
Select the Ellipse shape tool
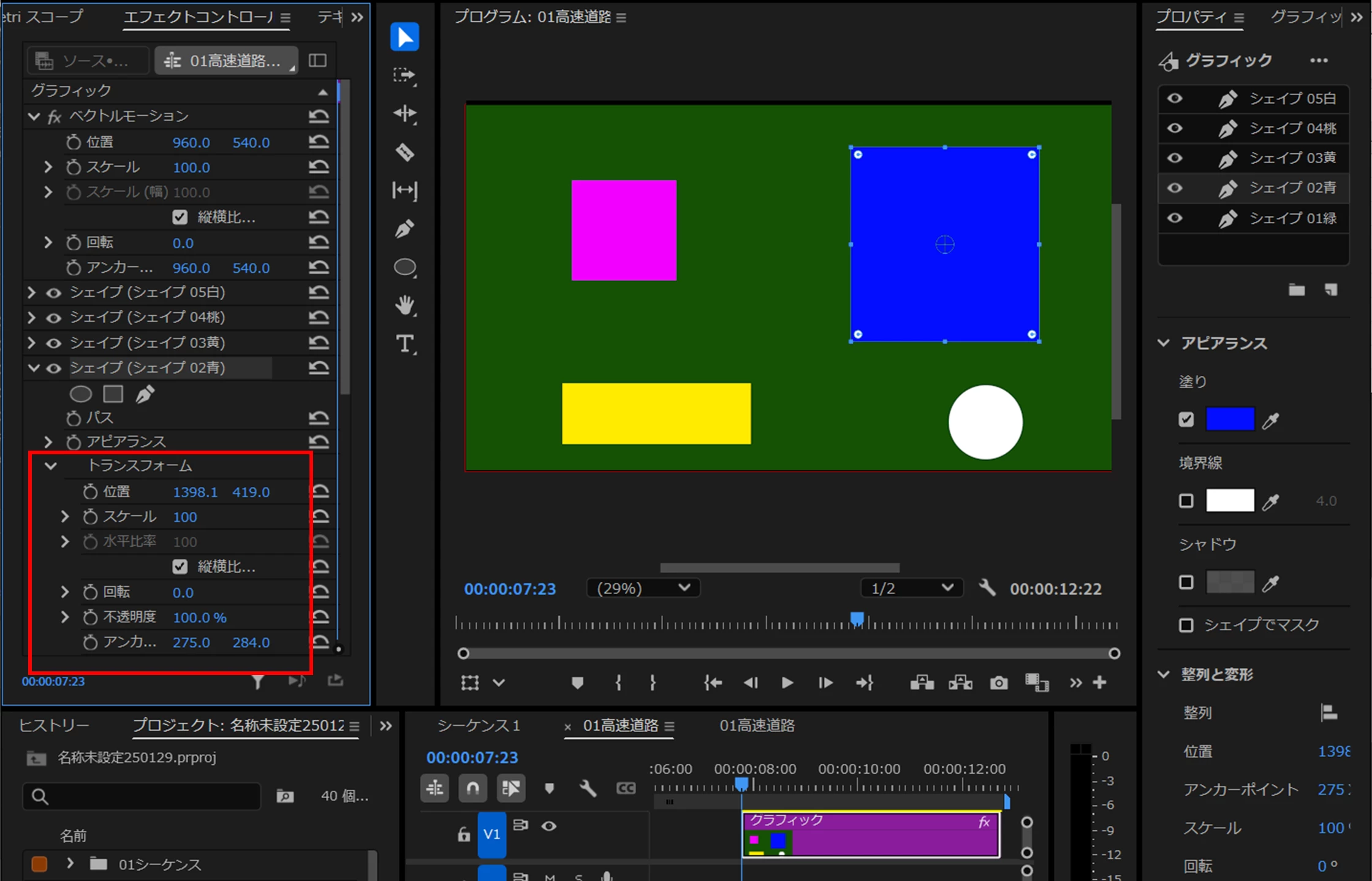click(404, 267)
